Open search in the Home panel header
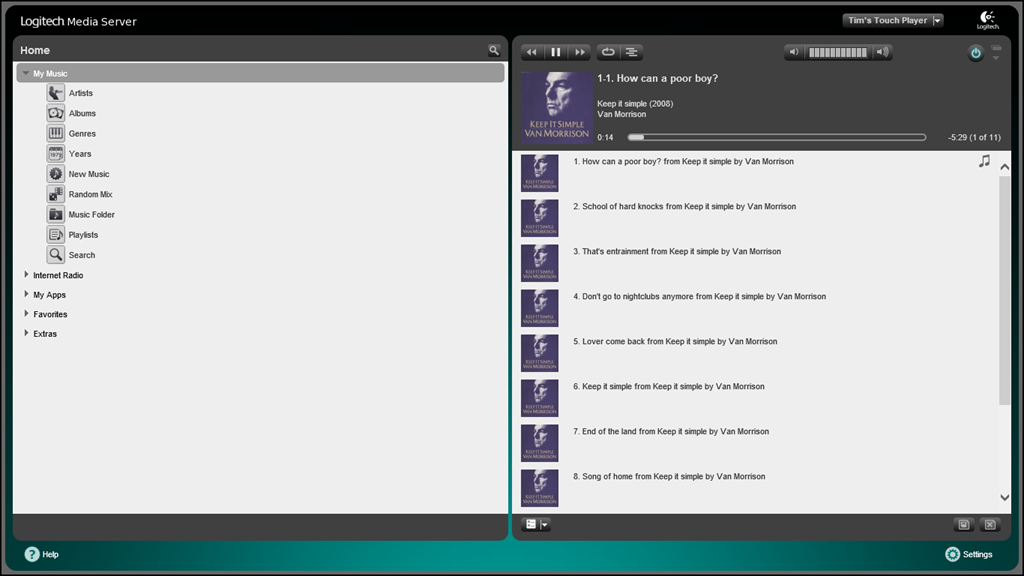The height and width of the screenshot is (576, 1024). tap(494, 50)
